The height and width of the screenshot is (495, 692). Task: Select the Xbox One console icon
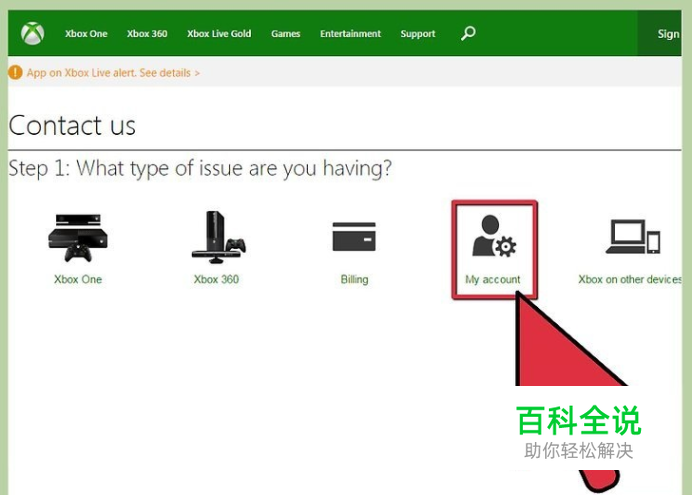(78, 238)
